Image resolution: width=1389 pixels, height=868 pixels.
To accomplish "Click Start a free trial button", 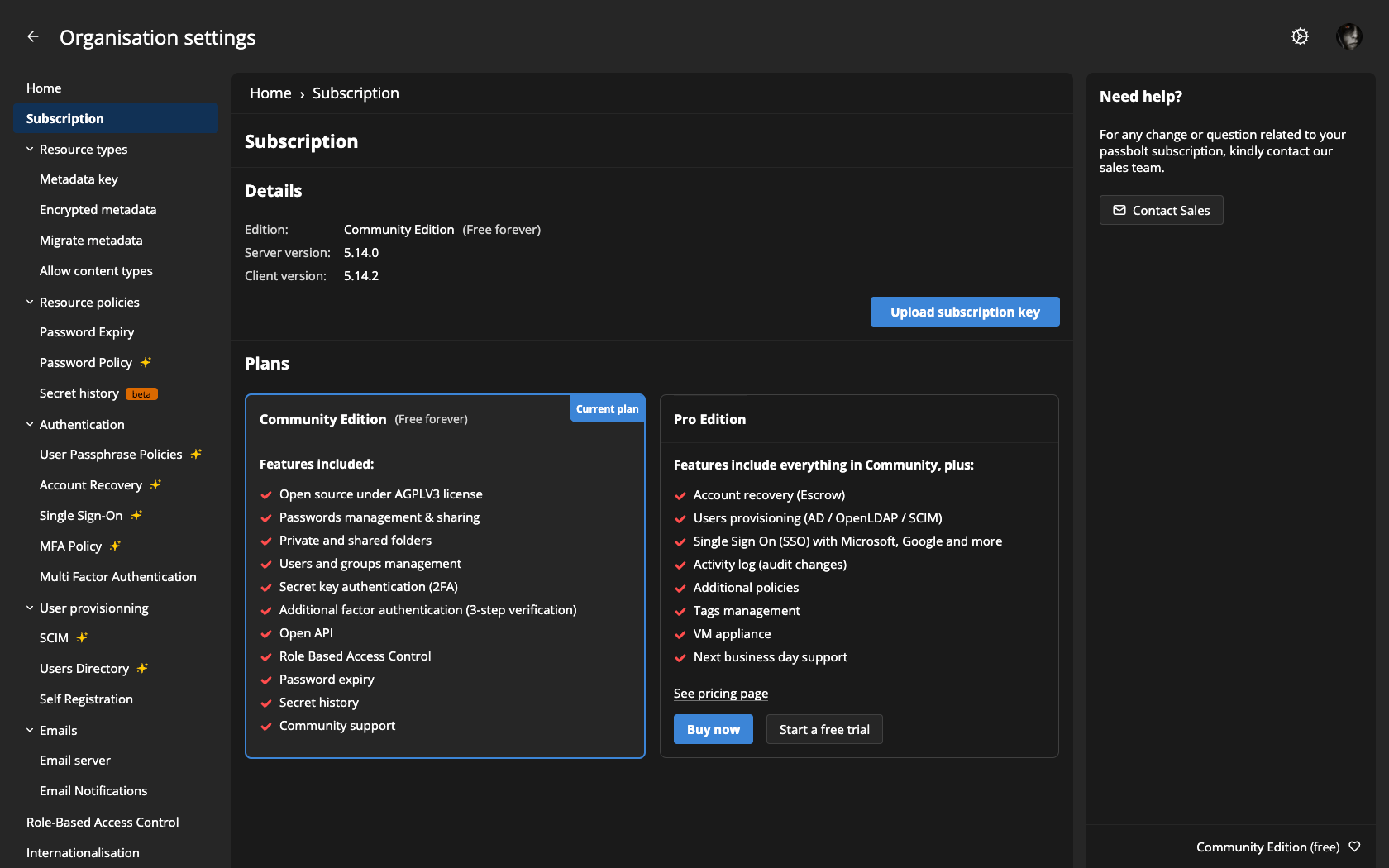I will point(824,729).
